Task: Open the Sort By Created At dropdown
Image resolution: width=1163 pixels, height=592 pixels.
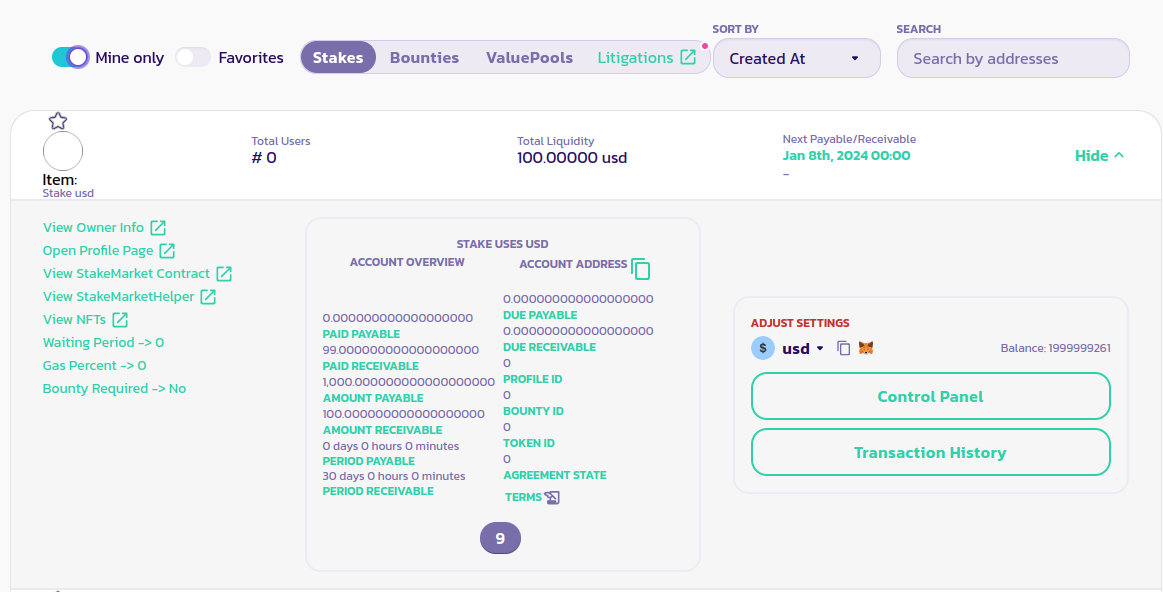Action: pyautogui.click(x=796, y=58)
